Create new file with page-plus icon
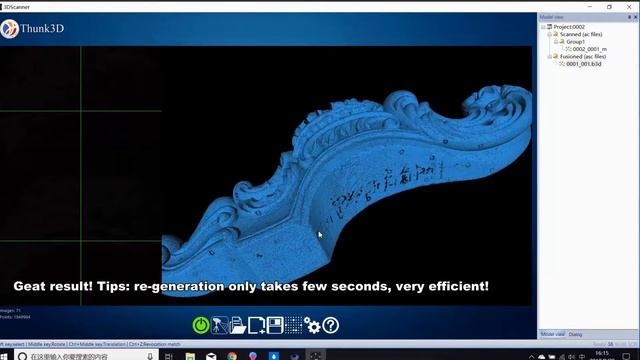This screenshot has width=640, height=360. [256, 325]
